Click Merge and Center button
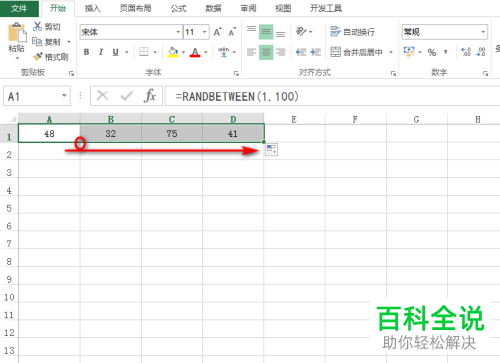The image size is (500, 363). 356,52
